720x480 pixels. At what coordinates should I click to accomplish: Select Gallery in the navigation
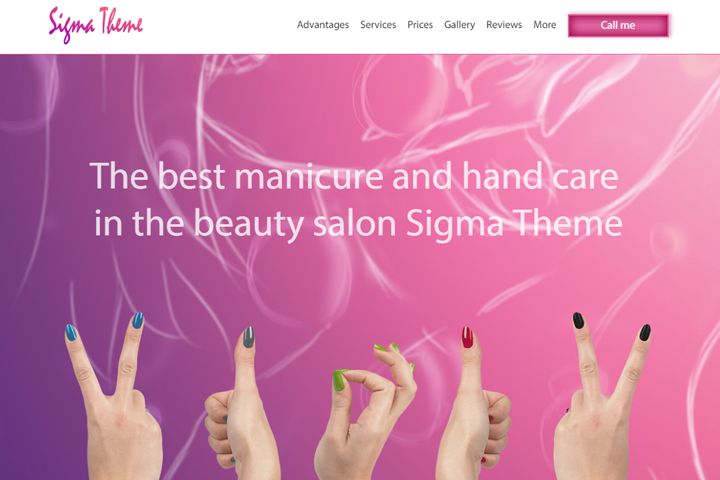point(459,25)
